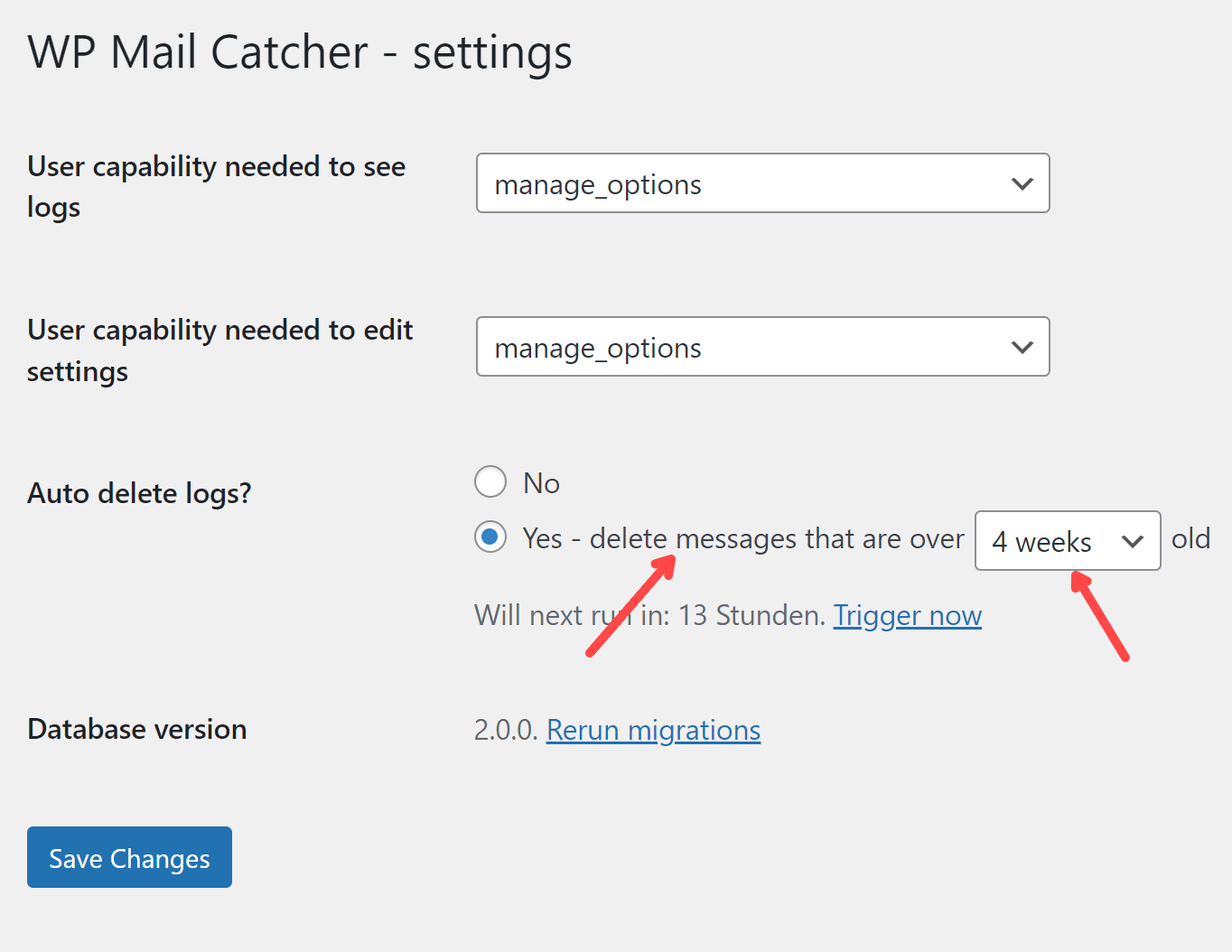
Task: Click the "Trigger now" link
Action: pyautogui.click(x=907, y=616)
